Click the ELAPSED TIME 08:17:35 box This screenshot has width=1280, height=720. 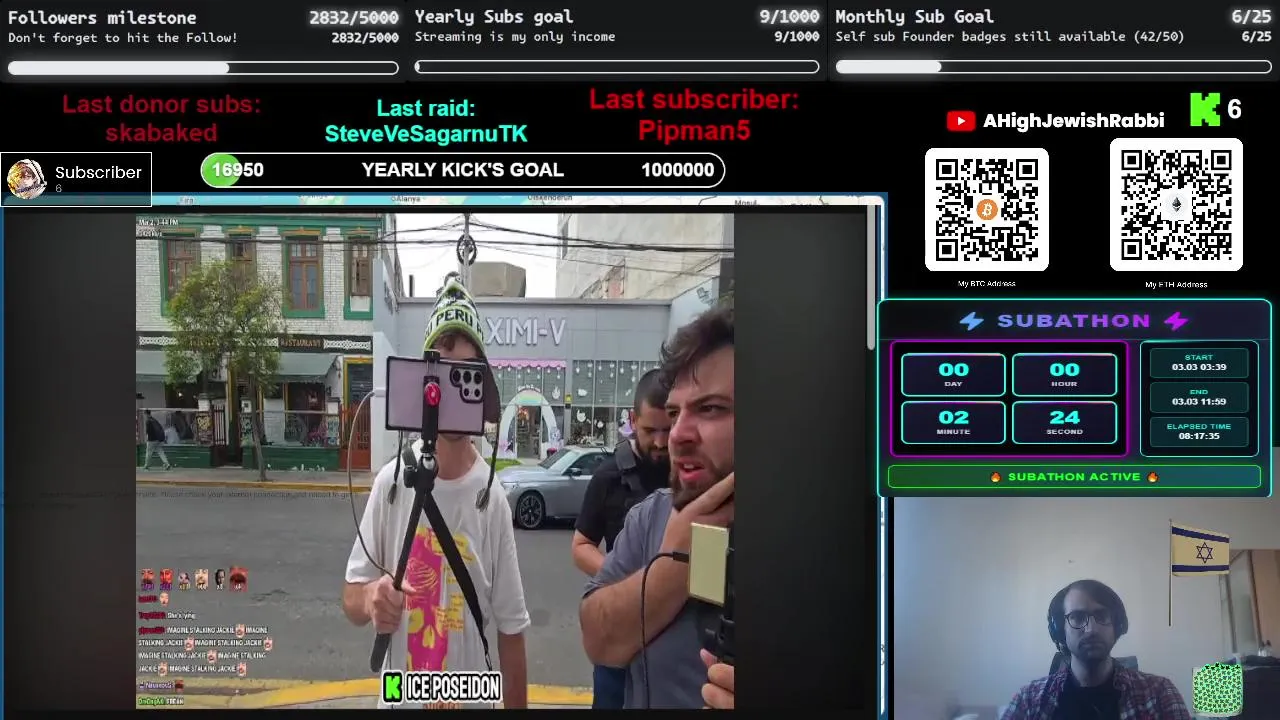1199,431
